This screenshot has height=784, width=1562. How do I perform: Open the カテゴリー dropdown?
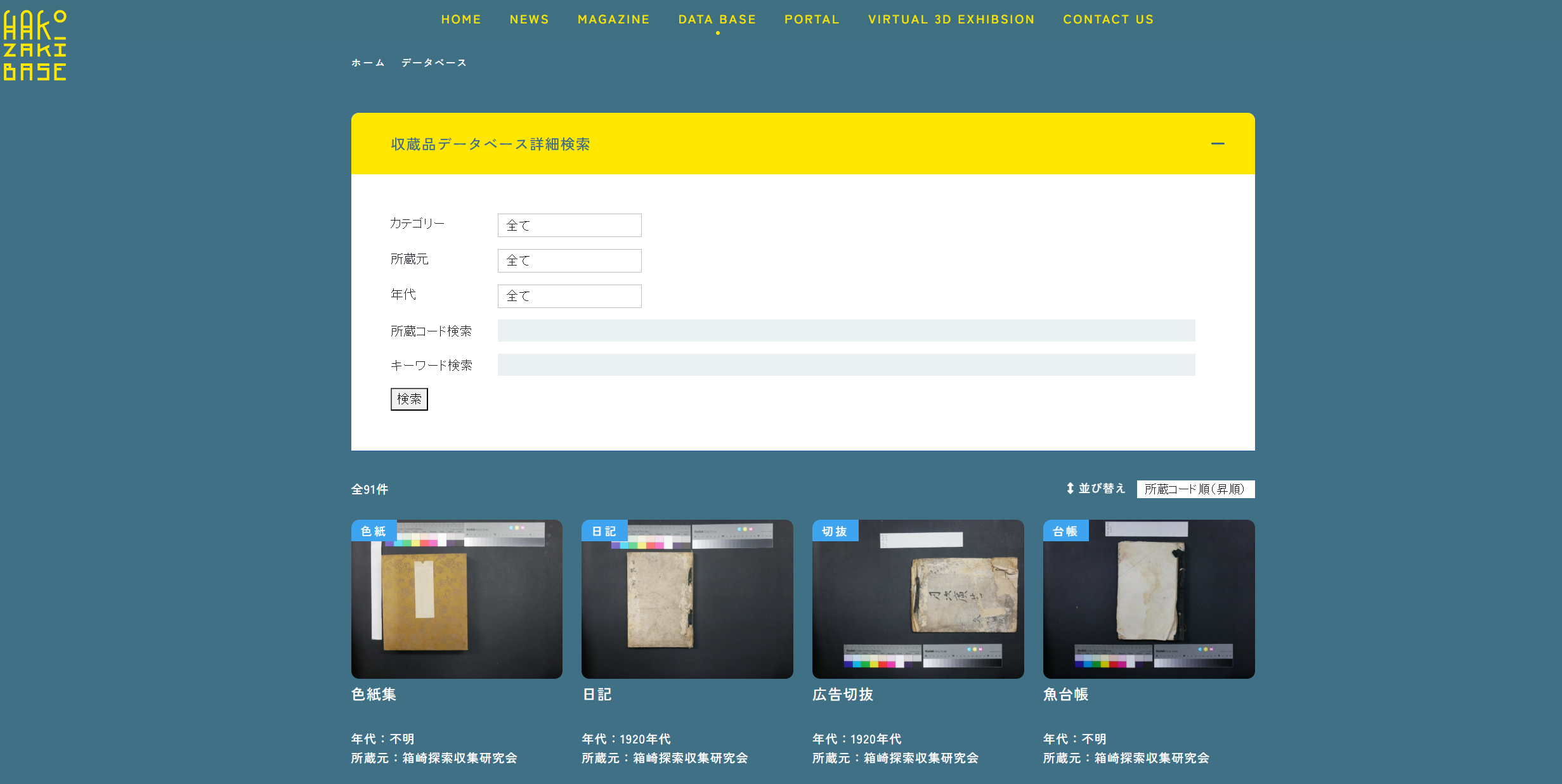coord(569,225)
